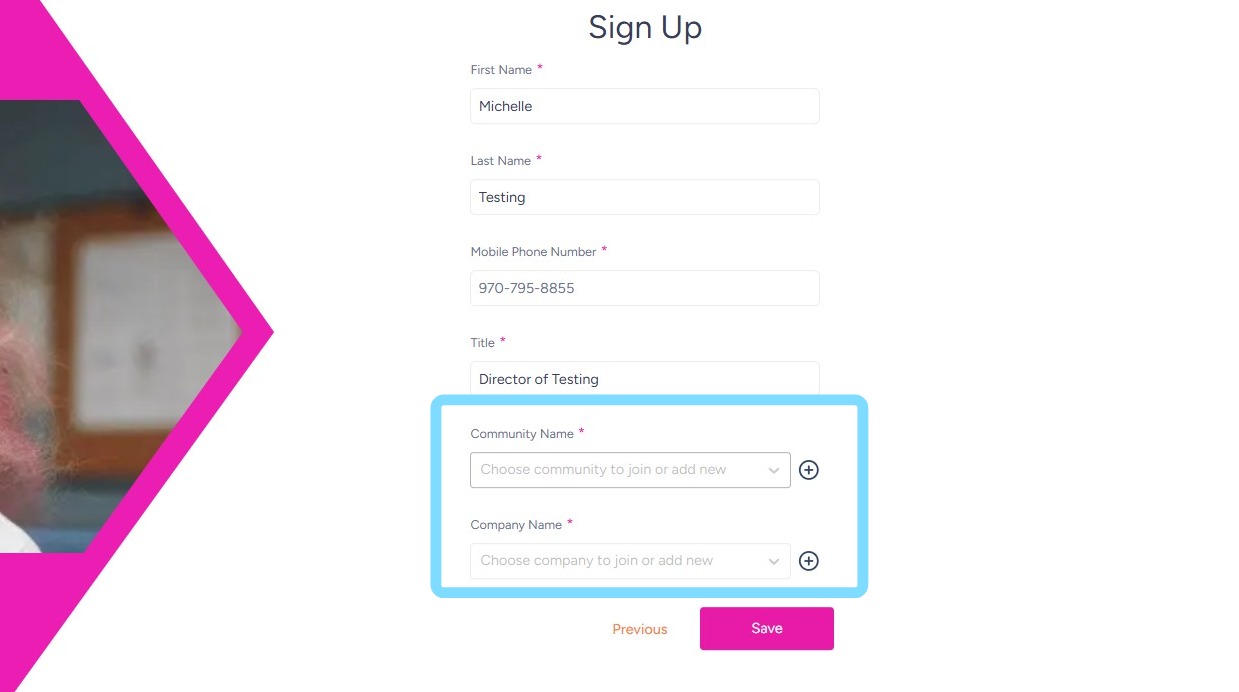Expand the Company Name dropdown arrow
Viewport: 1239px width, 692px height.
click(773, 561)
